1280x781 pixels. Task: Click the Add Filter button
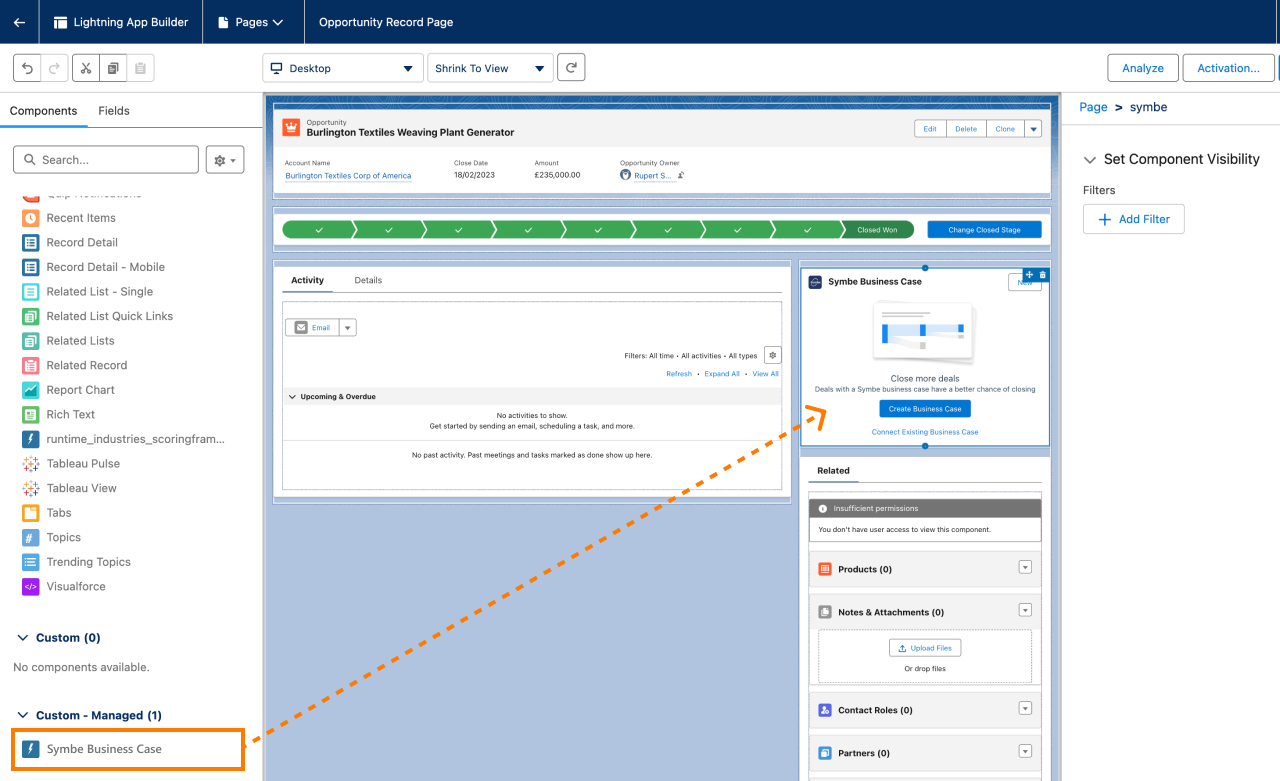pyautogui.click(x=1134, y=219)
